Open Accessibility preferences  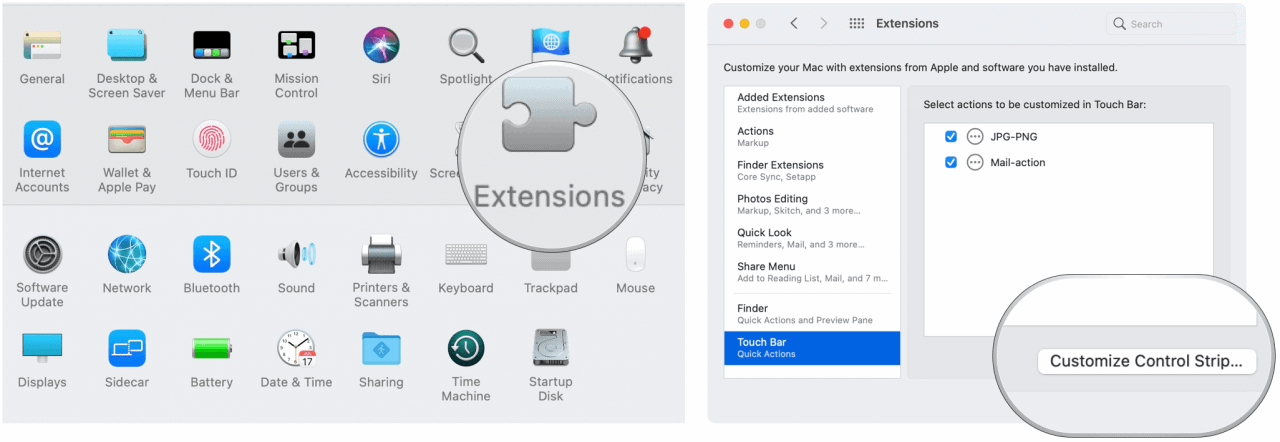click(x=381, y=140)
